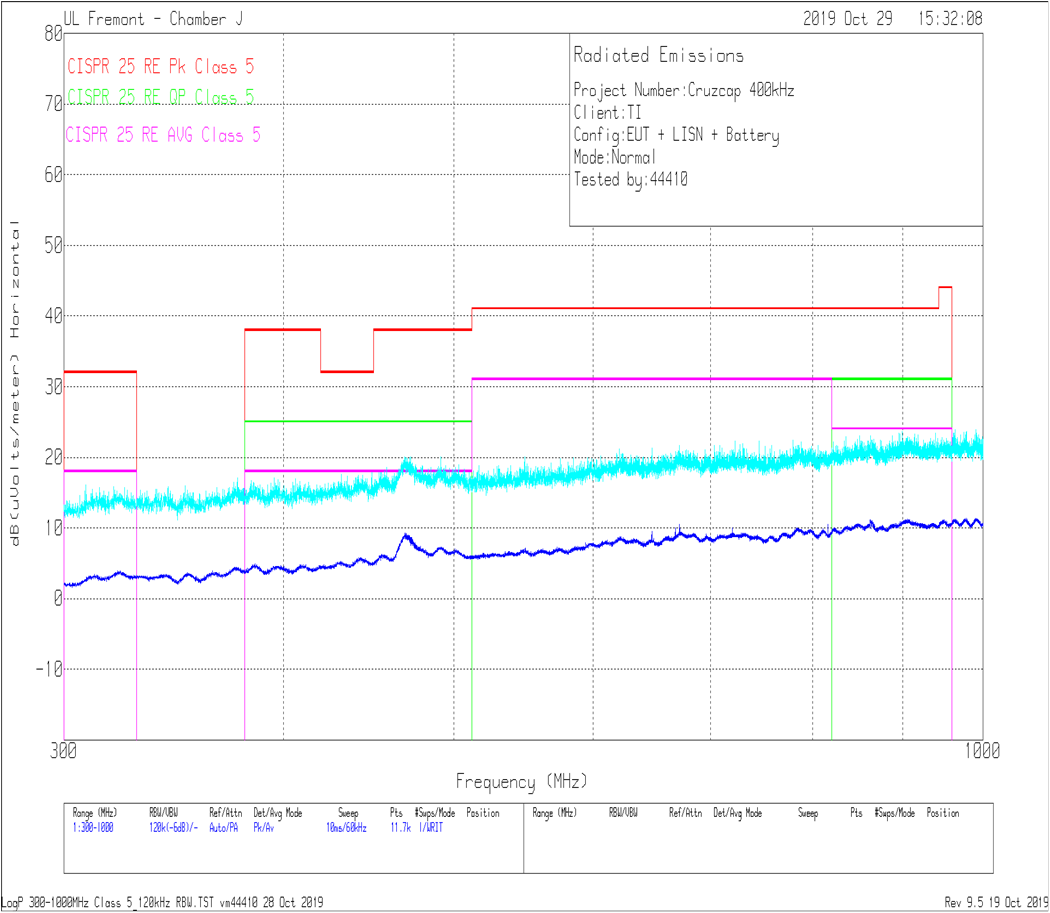Screen dimensions: 1050x913
Task: Click Config:EUT + LISN + Battery text
Action: pos(676,135)
